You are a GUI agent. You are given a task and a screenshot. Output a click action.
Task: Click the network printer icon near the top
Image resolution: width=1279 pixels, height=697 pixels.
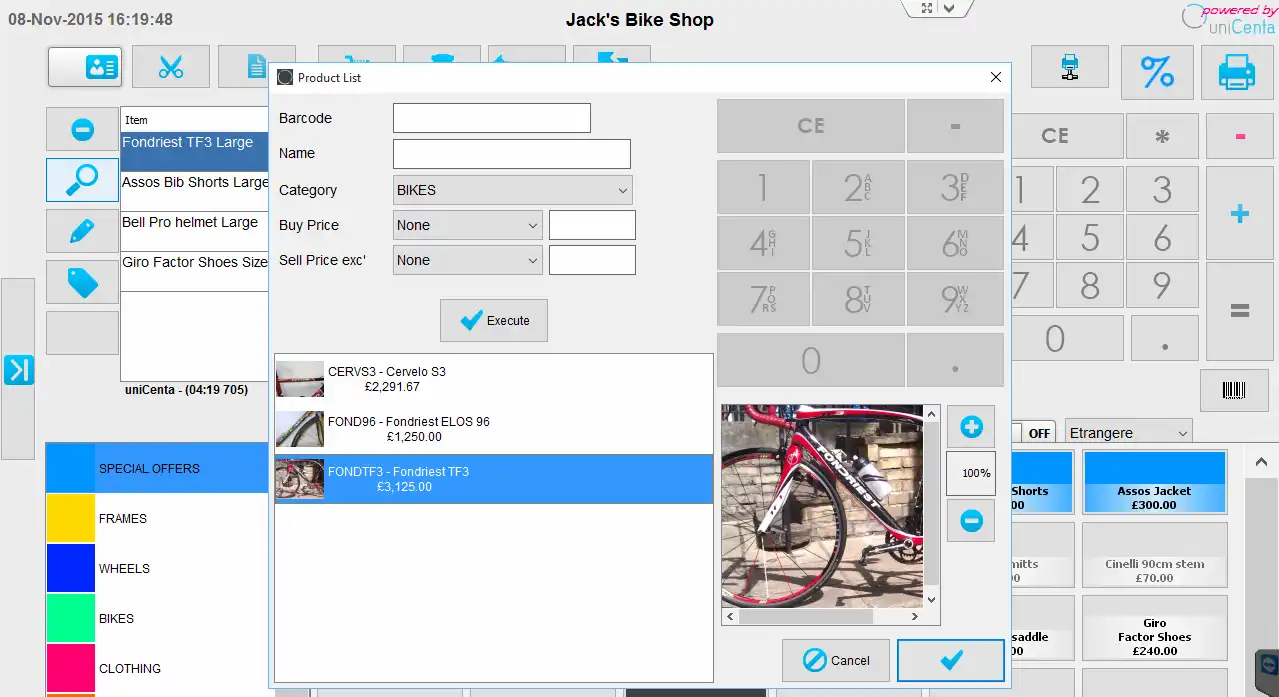[1070, 67]
